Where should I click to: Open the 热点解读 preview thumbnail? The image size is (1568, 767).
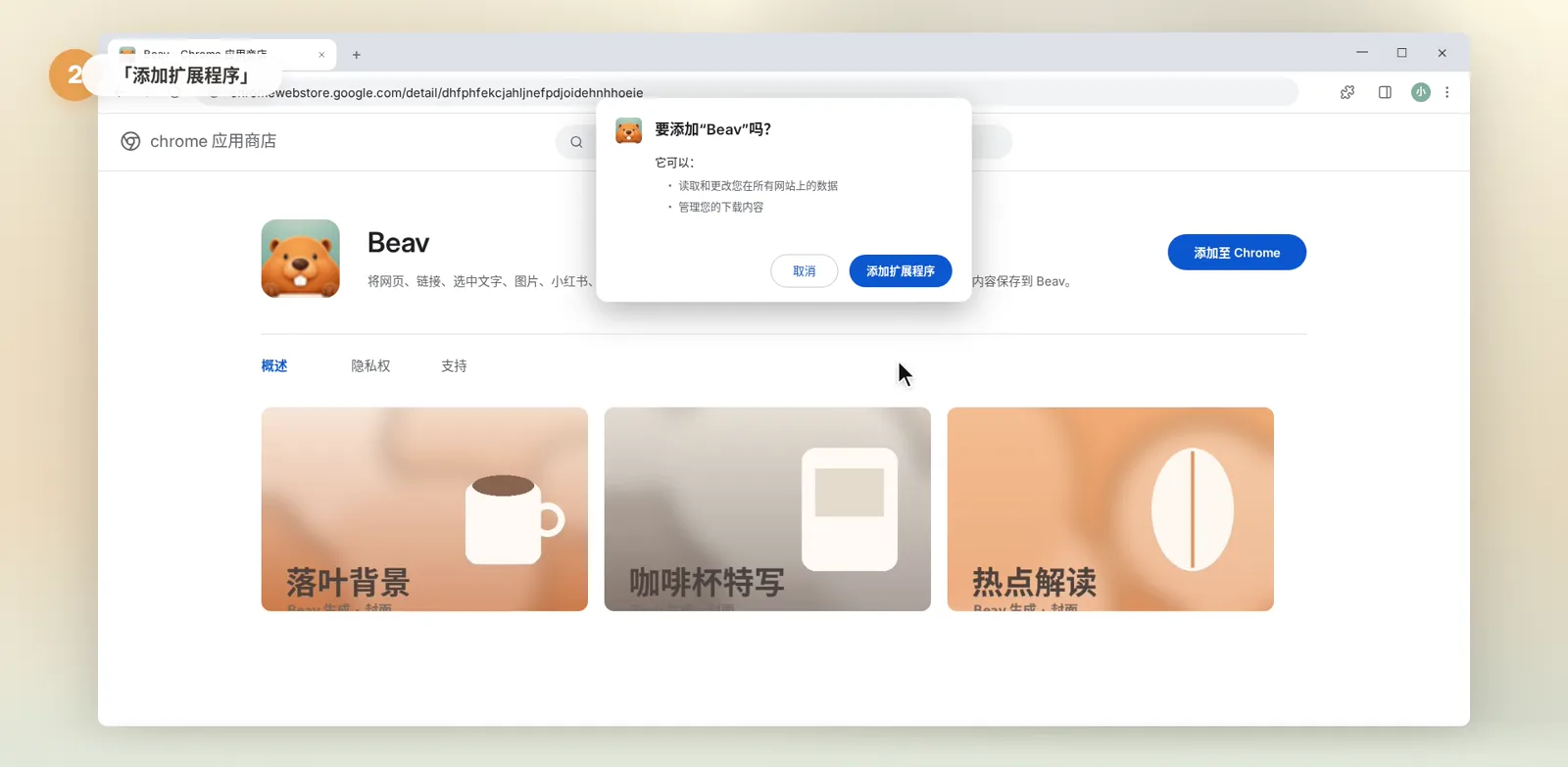1110,509
